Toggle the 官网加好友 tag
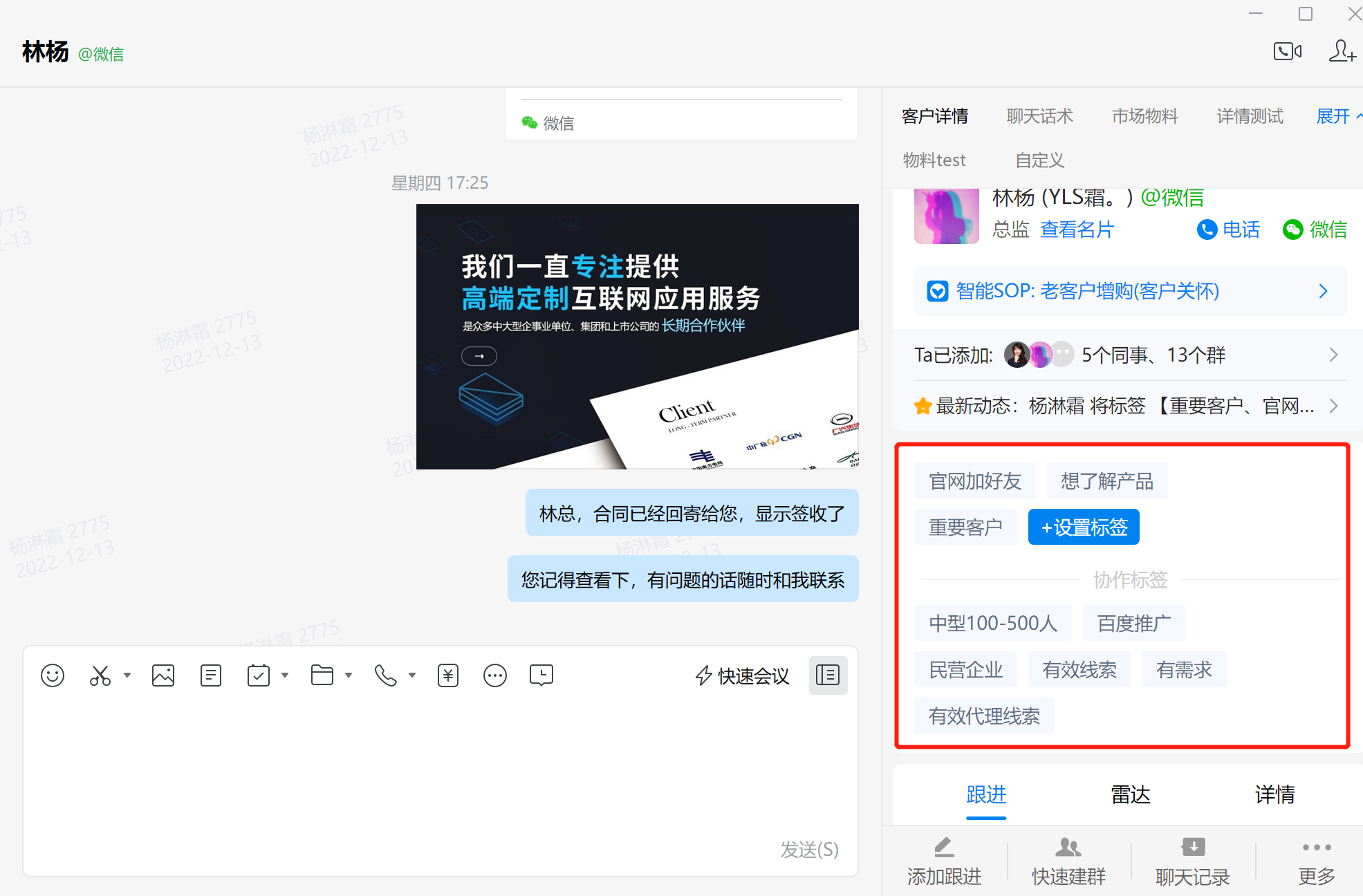The width and height of the screenshot is (1363, 896). pyautogui.click(x=974, y=481)
